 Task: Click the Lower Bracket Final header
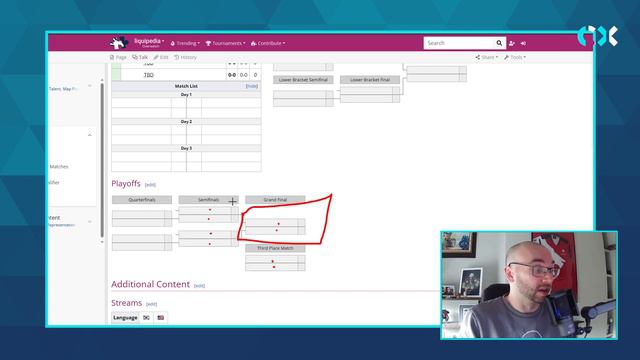(x=370, y=80)
